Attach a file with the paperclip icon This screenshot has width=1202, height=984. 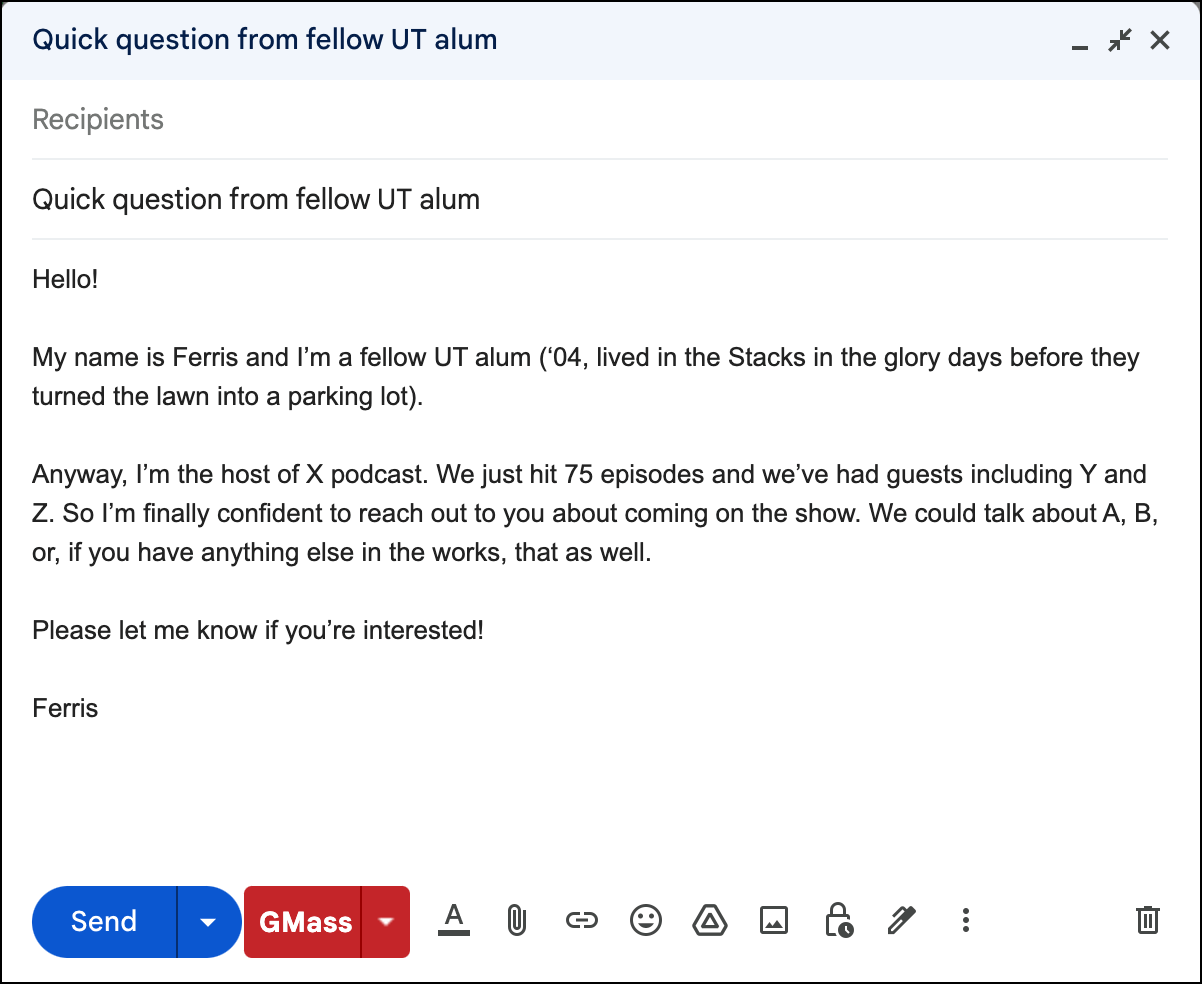coord(516,920)
